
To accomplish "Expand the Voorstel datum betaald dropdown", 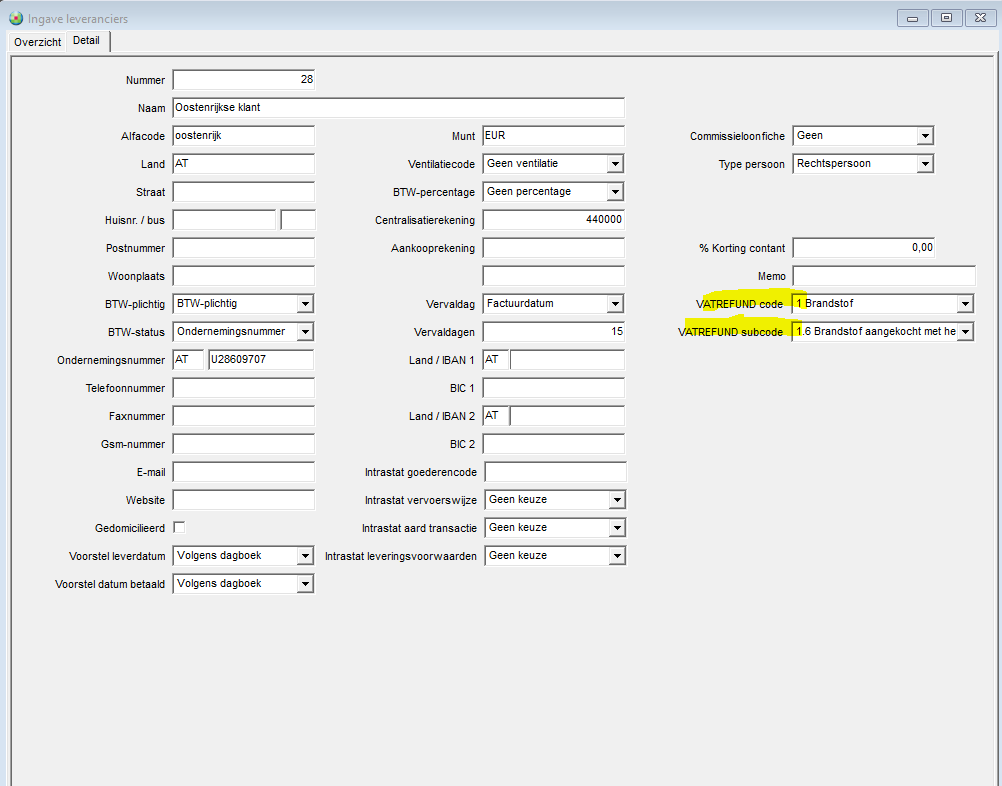I will click(305, 584).
